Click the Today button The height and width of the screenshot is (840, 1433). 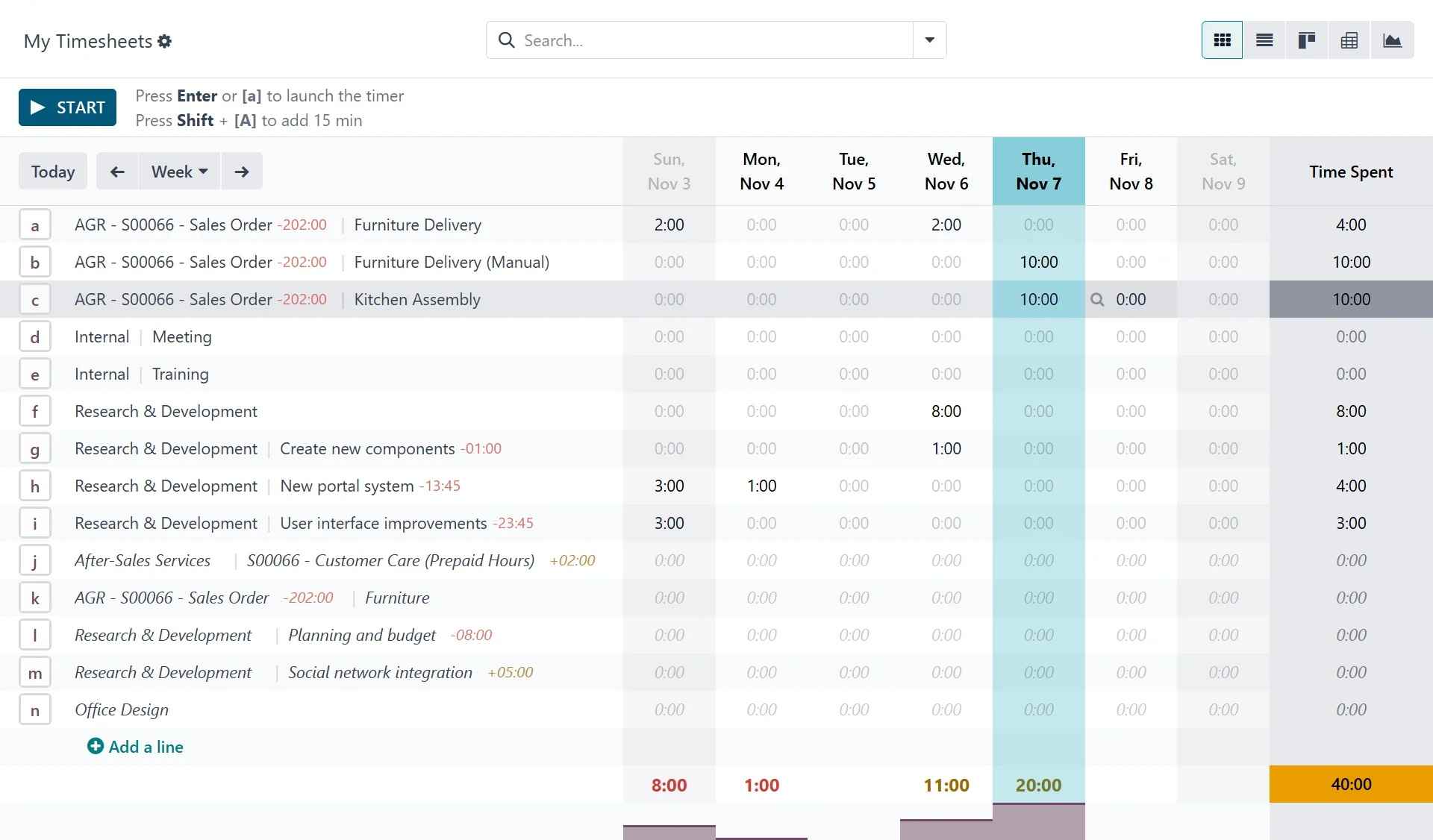pos(53,171)
